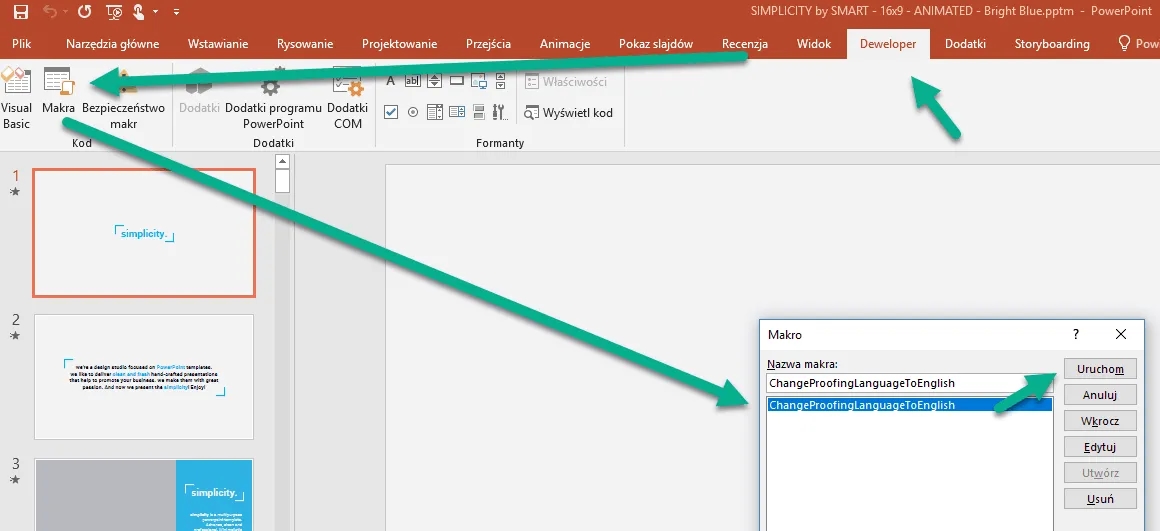The image size is (1160, 531).
Task: Select the Label (A) control
Action: click(391, 81)
